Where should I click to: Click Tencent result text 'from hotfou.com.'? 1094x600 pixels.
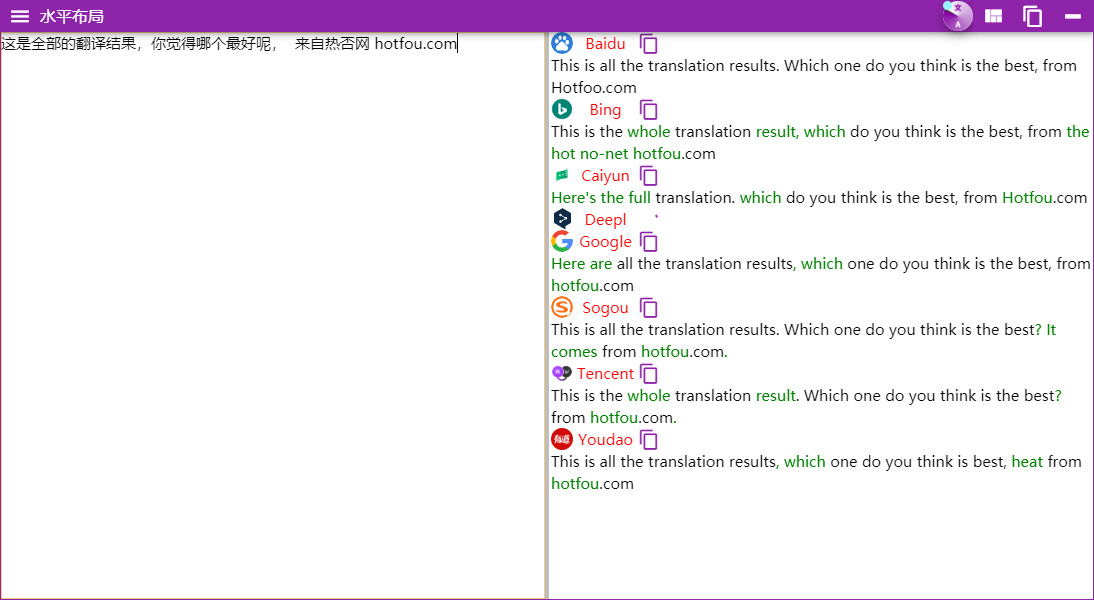[x=614, y=418]
